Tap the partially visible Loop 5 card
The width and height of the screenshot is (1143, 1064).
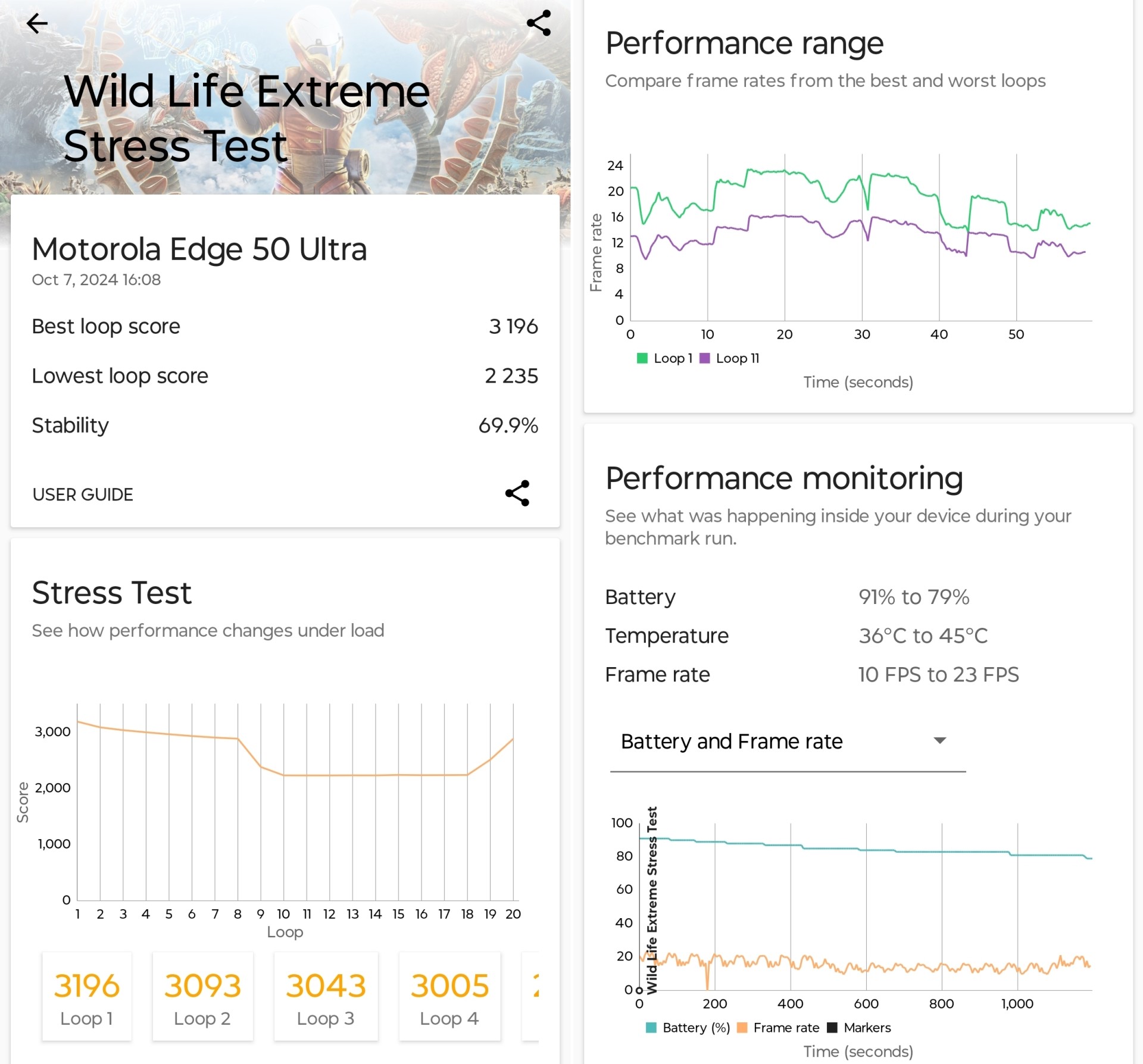click(x=532, y=997)
